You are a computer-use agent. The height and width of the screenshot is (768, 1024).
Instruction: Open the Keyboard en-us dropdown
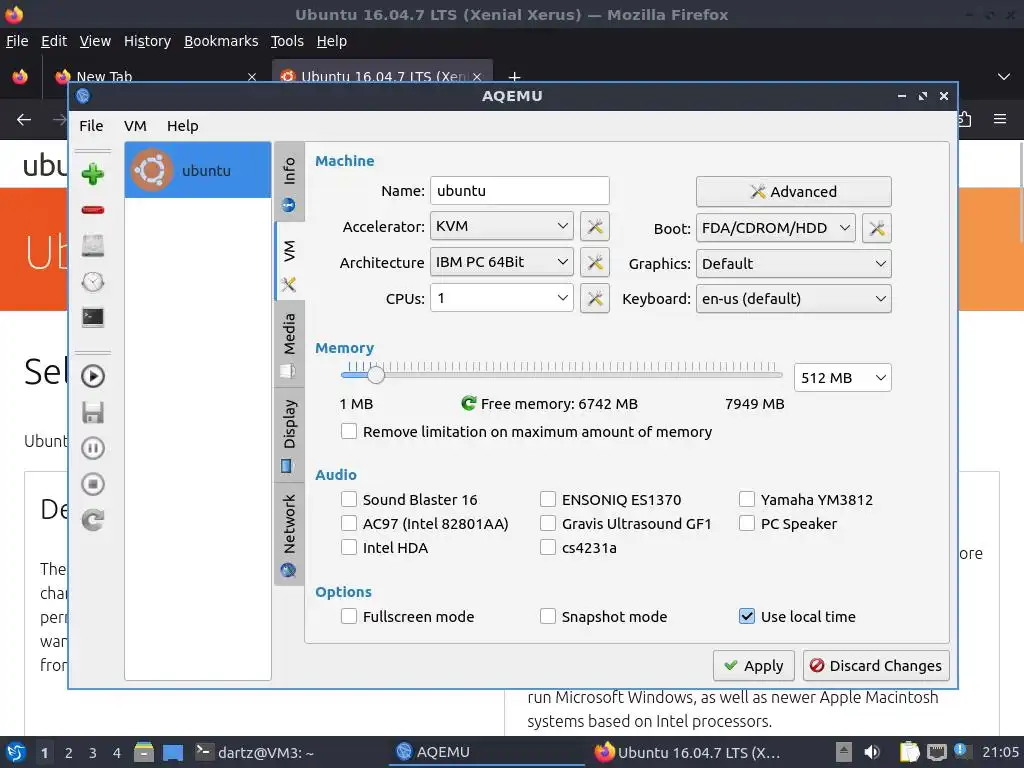[793, 299]
